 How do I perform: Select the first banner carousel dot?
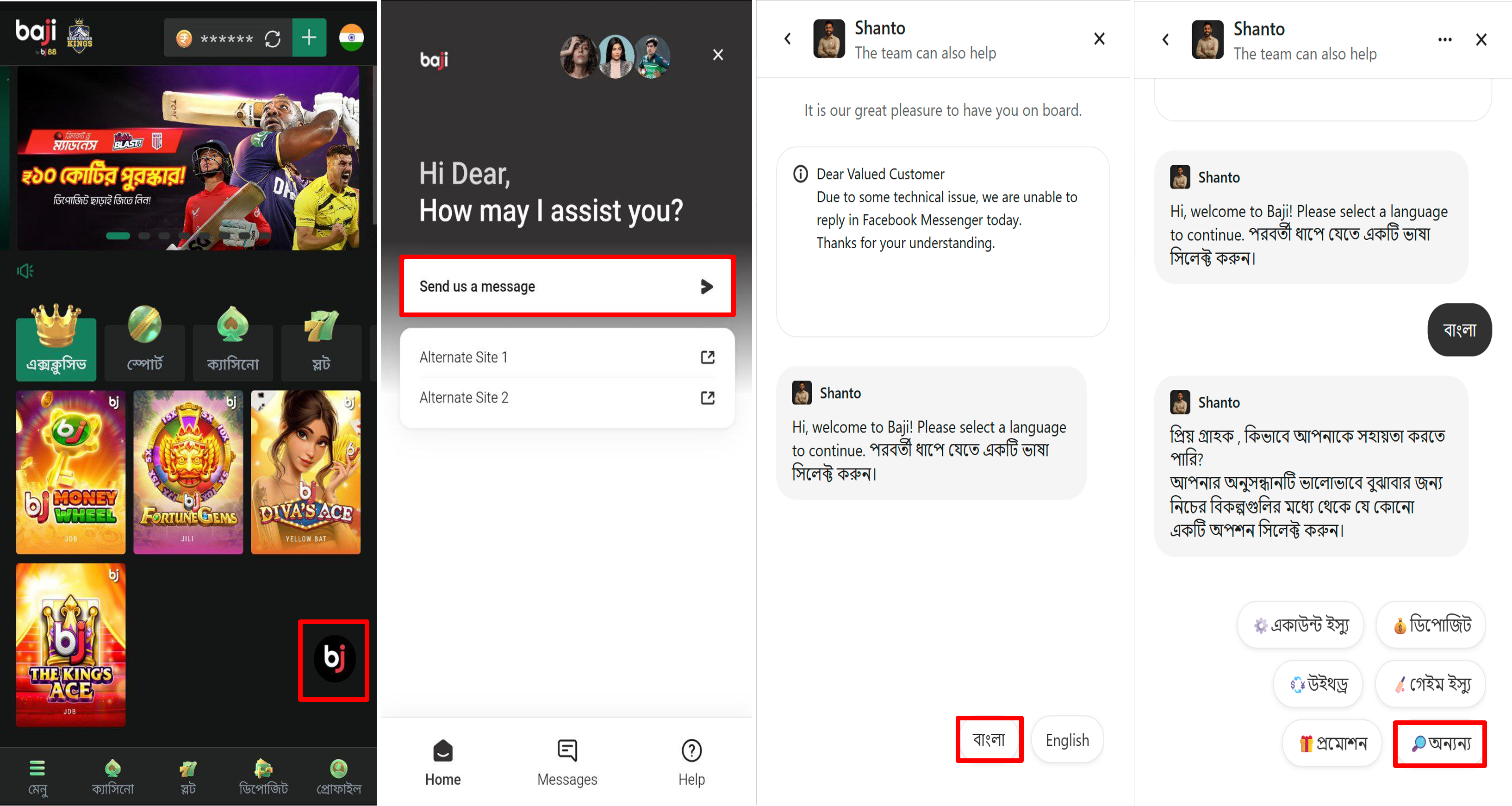(x=118, y=236)
